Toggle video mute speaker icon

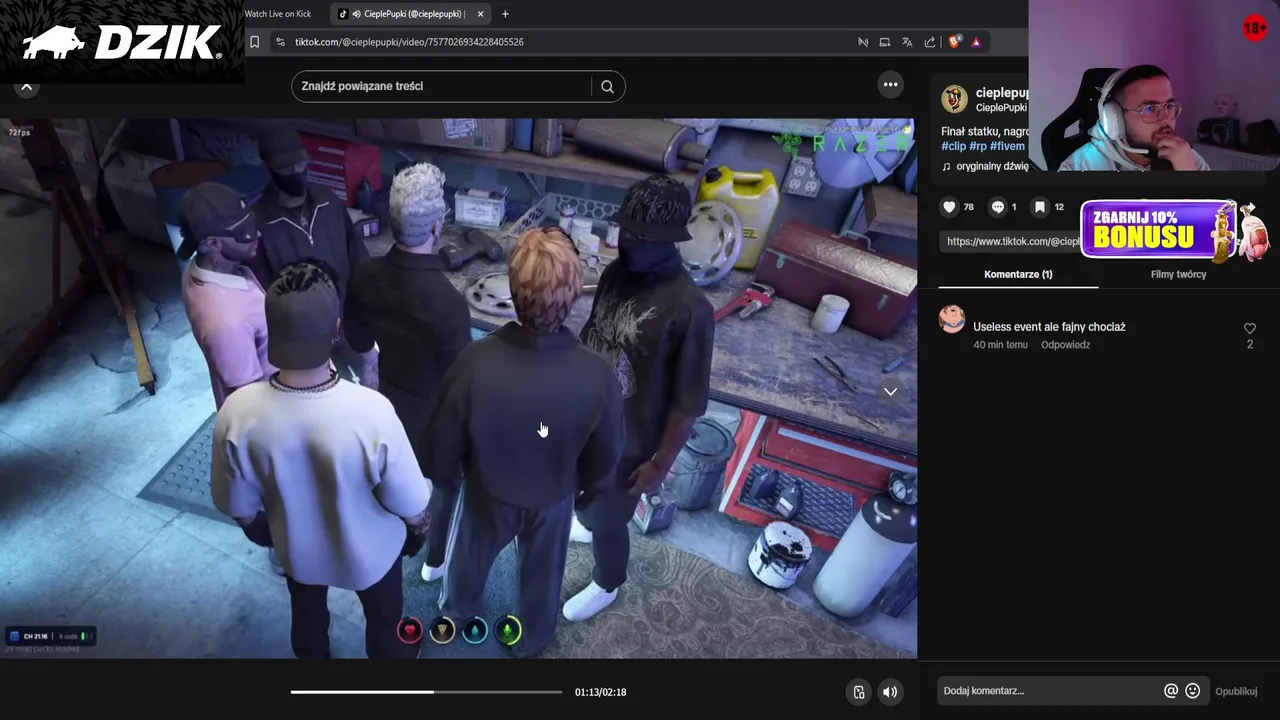[x=890, y=692]
